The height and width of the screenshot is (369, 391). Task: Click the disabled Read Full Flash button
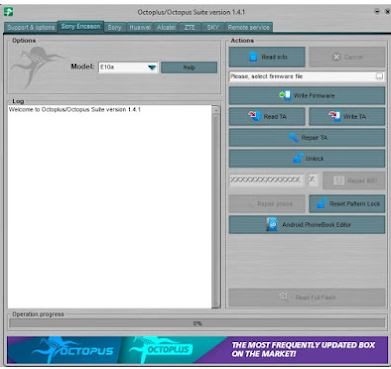[x=307, y=297]
